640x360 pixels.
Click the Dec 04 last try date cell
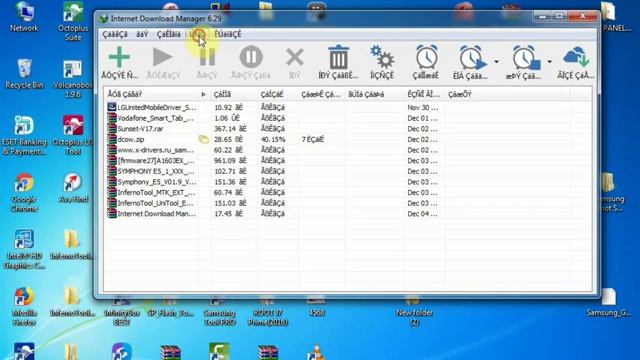pos(422,213)
